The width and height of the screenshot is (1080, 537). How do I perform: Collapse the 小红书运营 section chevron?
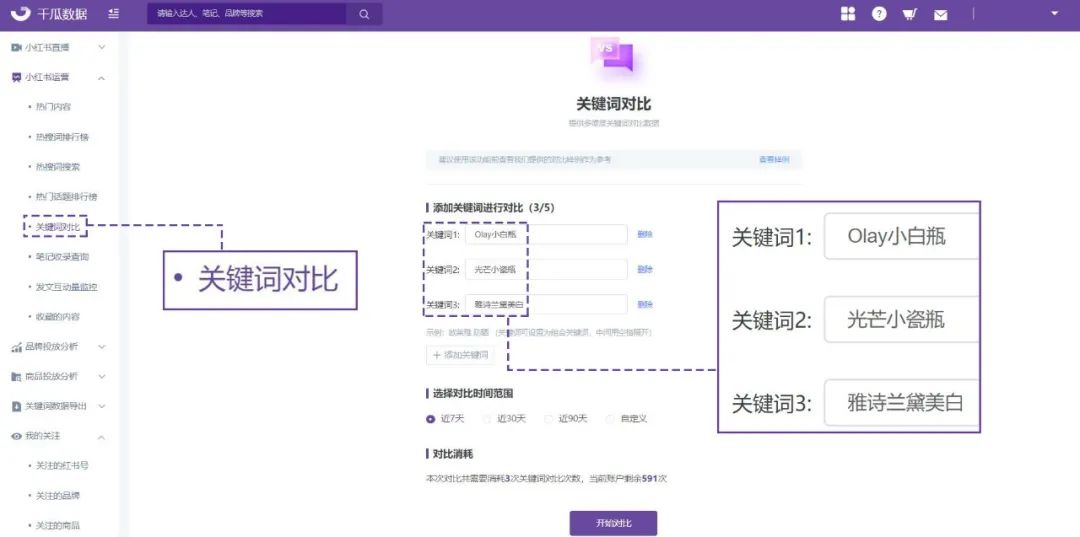[101, 78]
